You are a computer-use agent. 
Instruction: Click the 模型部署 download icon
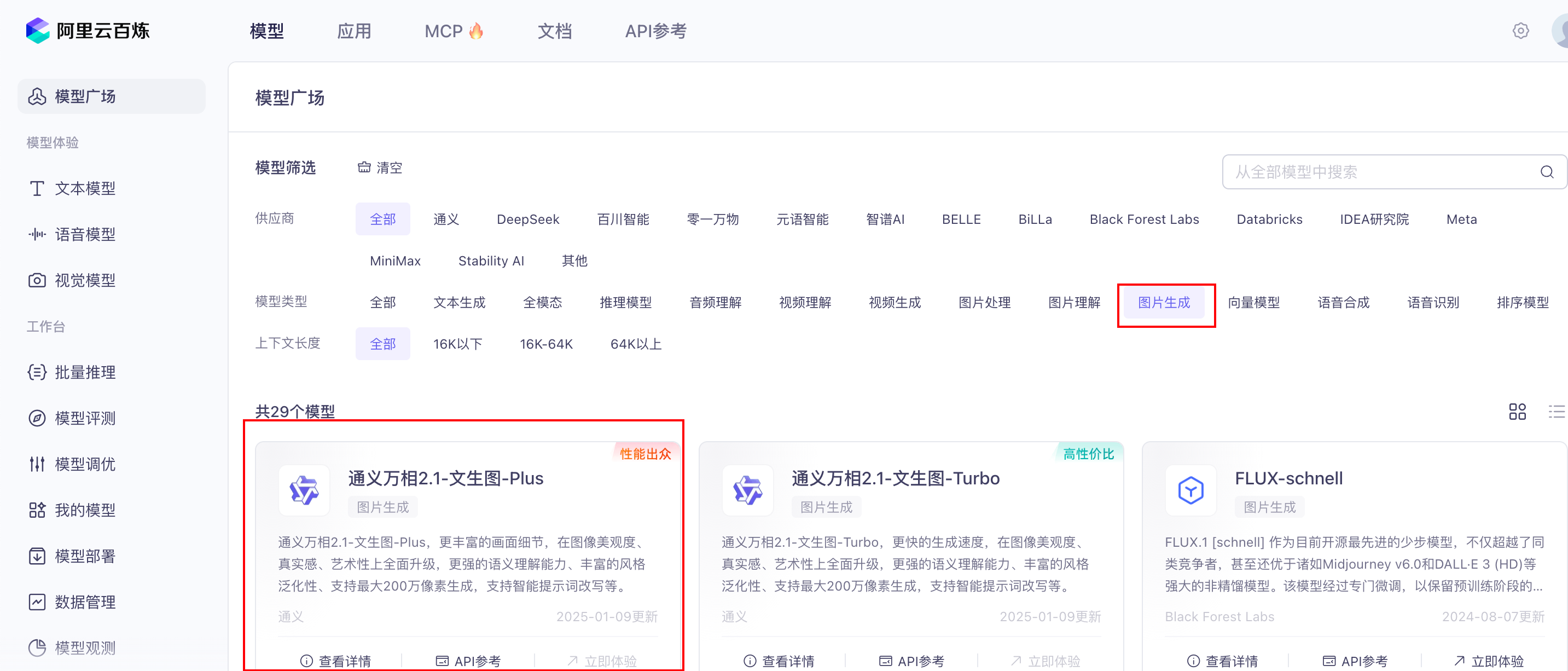click(x=37, y=556)
